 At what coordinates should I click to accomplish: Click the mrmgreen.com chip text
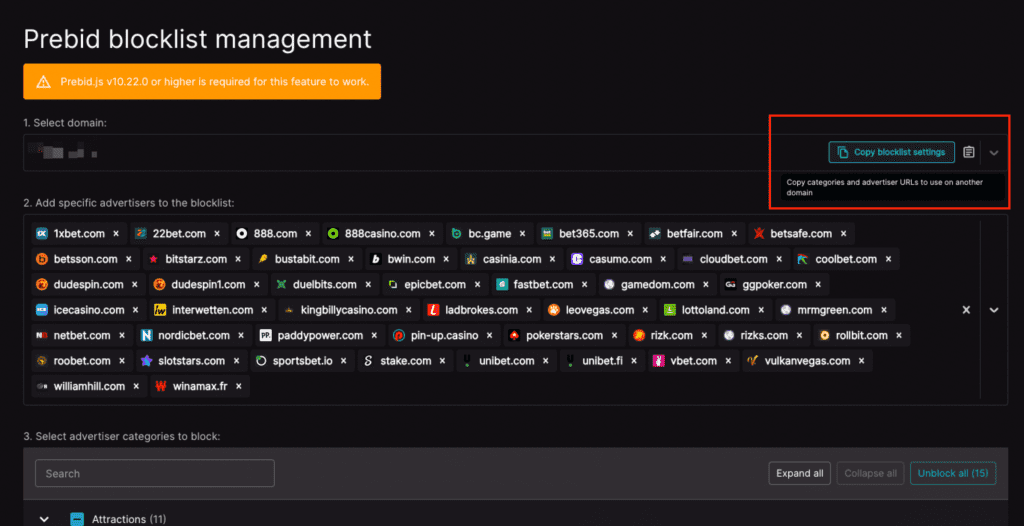click(x=835, y=310)
